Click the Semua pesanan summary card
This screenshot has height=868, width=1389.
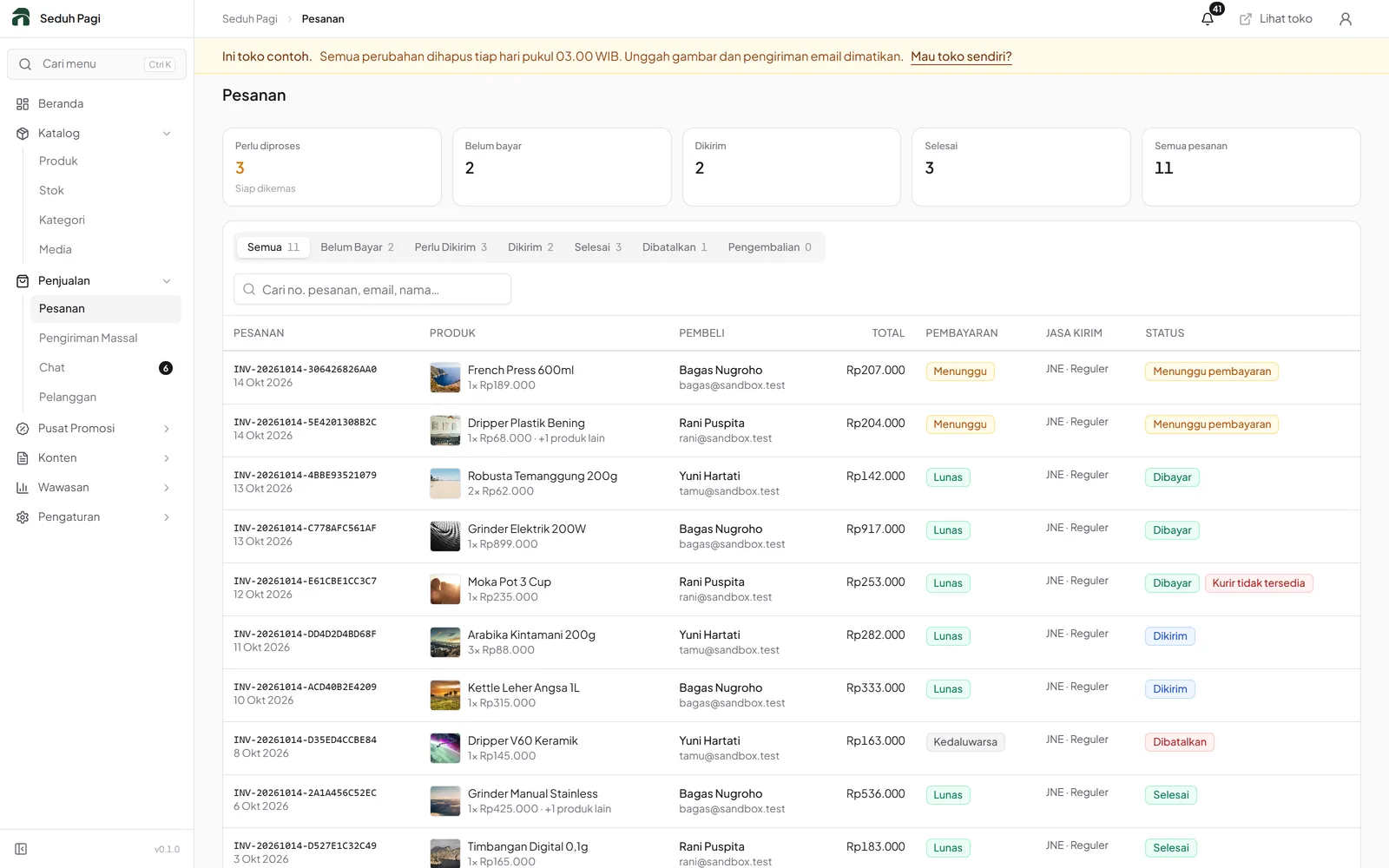[x=1251, y=168]
